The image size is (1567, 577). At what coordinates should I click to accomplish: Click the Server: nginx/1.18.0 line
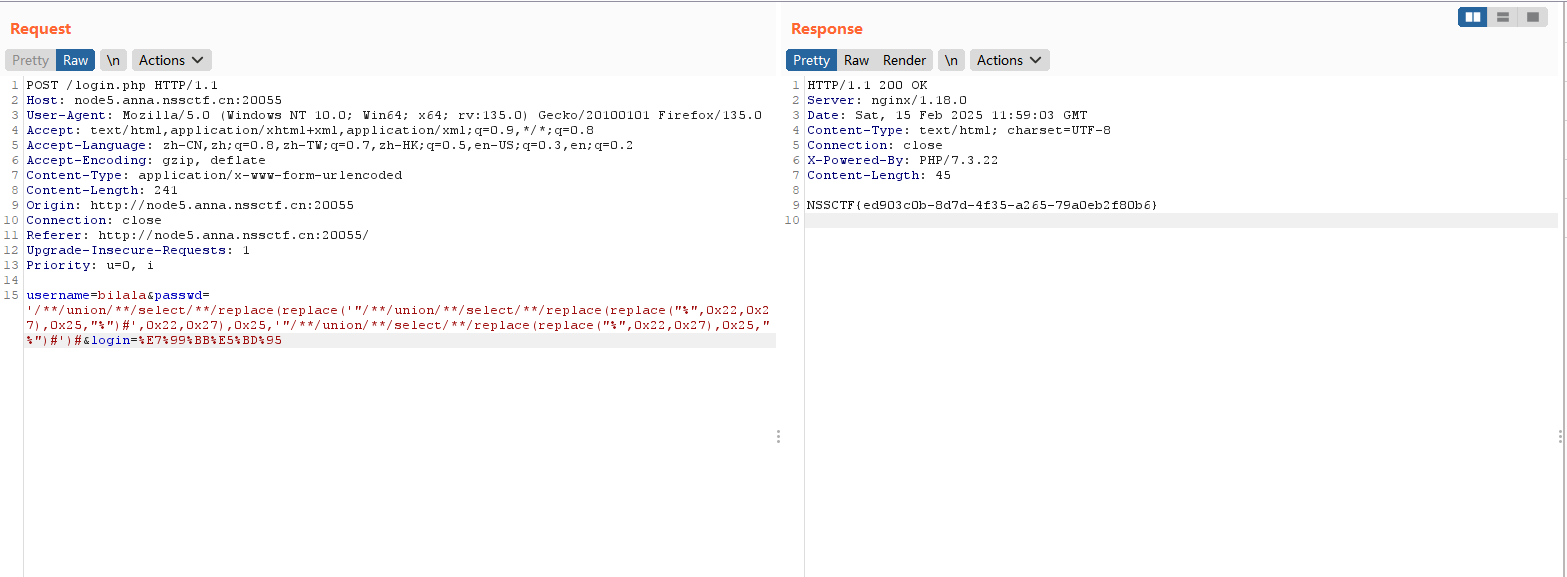pyautogui.click(x=887, y=100)
